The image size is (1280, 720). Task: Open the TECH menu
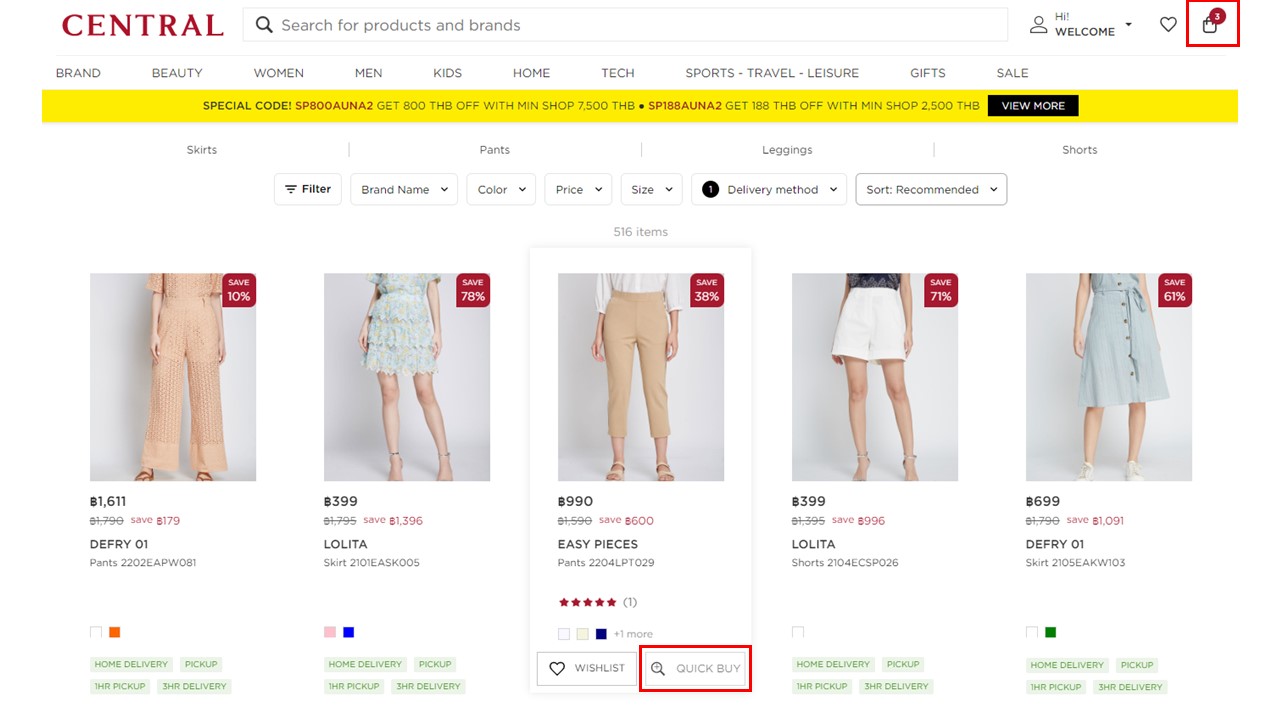tap(618, 73)
